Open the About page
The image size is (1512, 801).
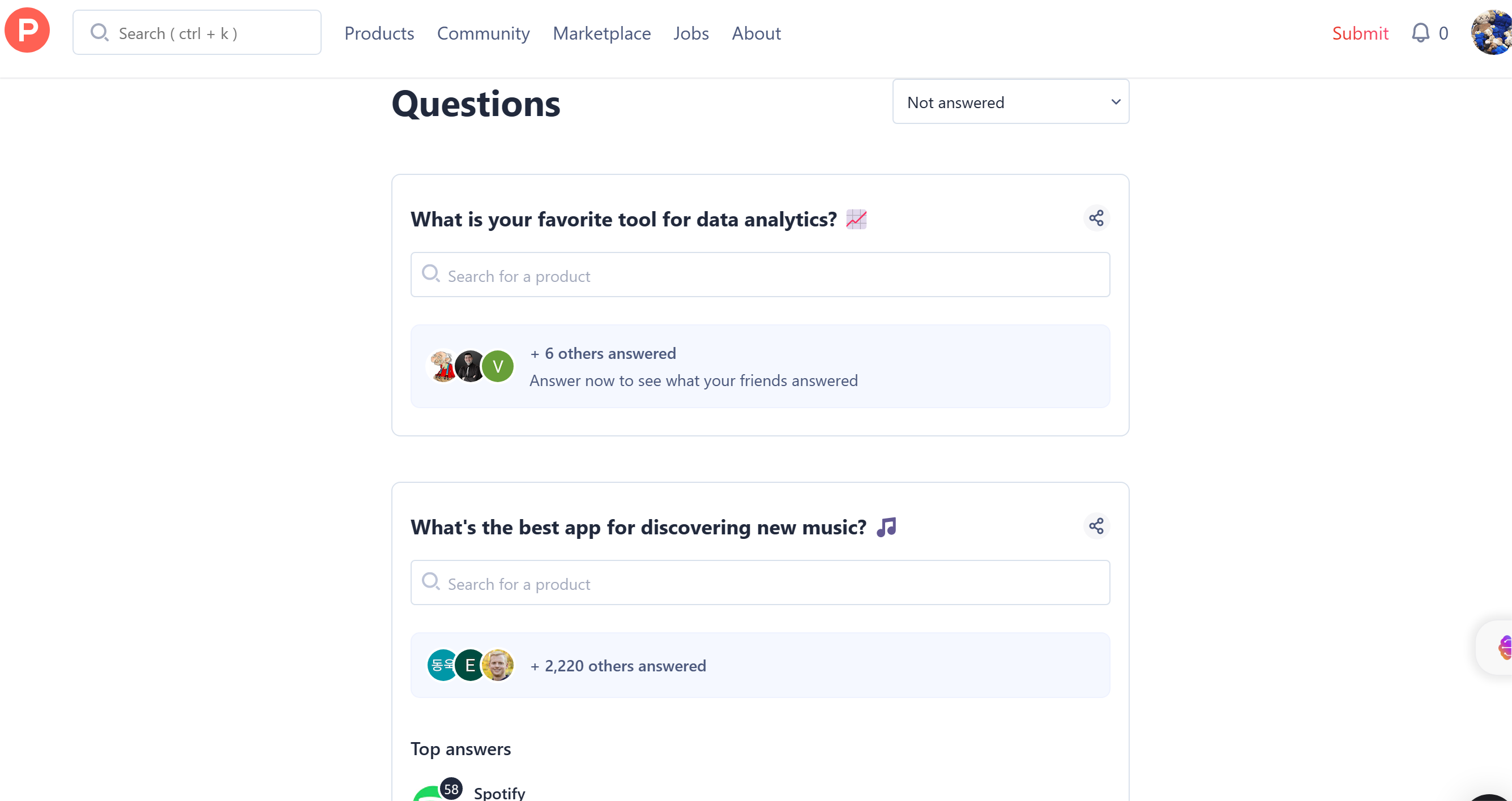coord(756,33)
